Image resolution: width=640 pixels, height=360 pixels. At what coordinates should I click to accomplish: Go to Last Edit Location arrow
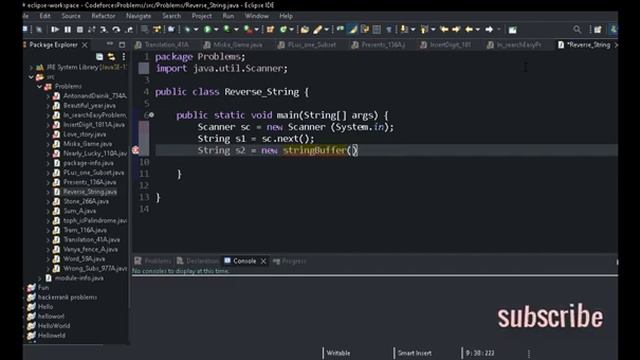444,29
